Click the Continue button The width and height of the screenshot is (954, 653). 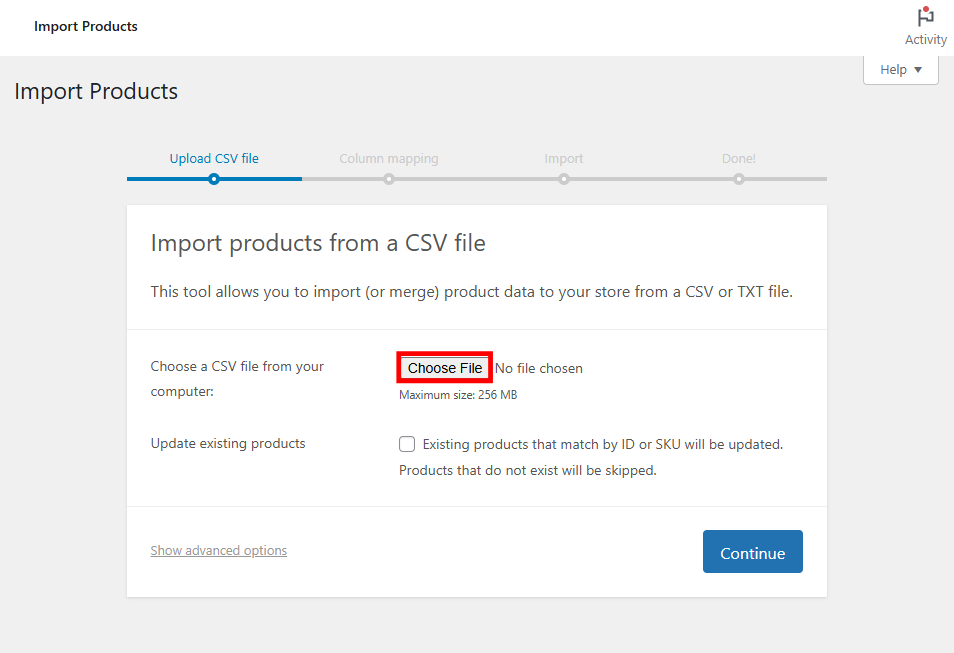coord(752,551)
